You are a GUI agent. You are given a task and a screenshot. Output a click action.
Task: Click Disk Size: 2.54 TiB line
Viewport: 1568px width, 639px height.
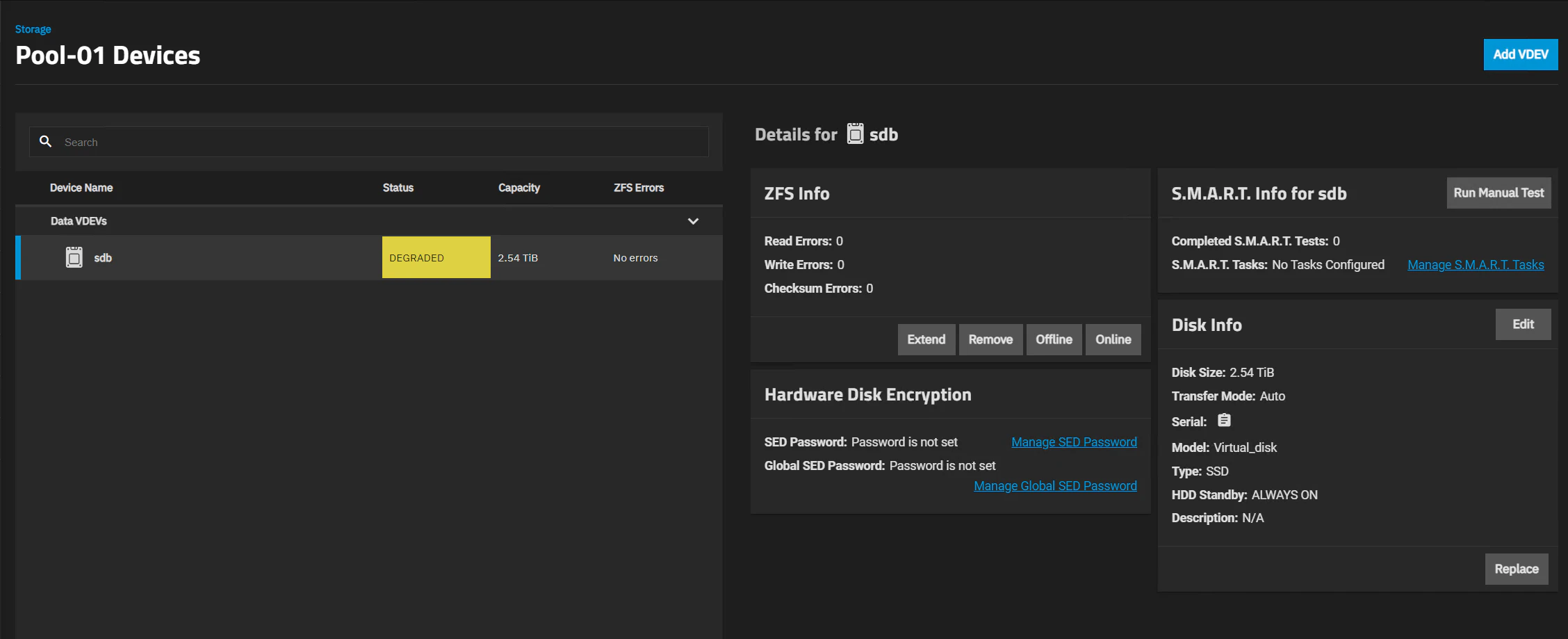pos(1223,373)
